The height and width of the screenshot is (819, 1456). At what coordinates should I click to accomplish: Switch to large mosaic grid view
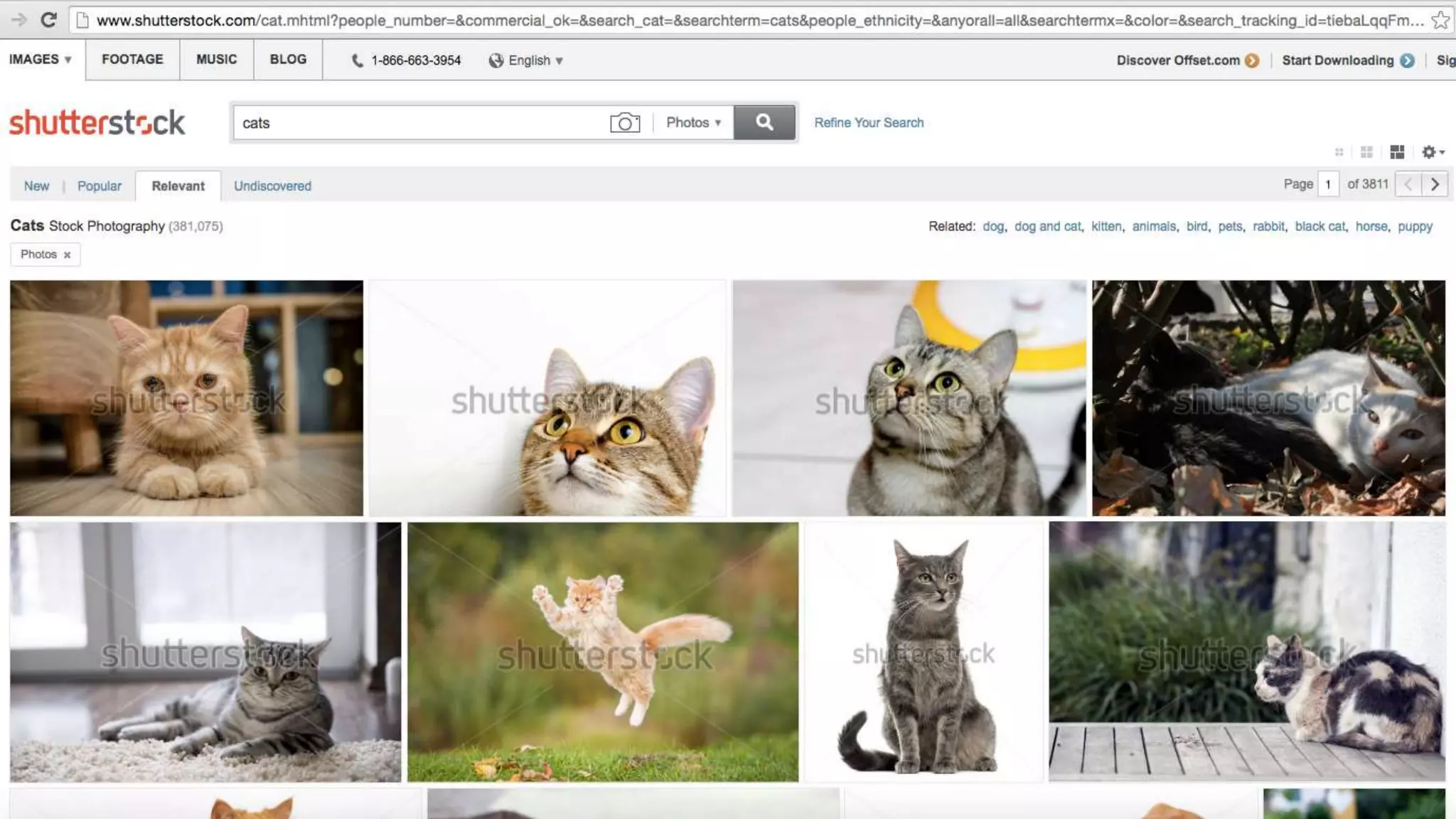coord(1397,152)
